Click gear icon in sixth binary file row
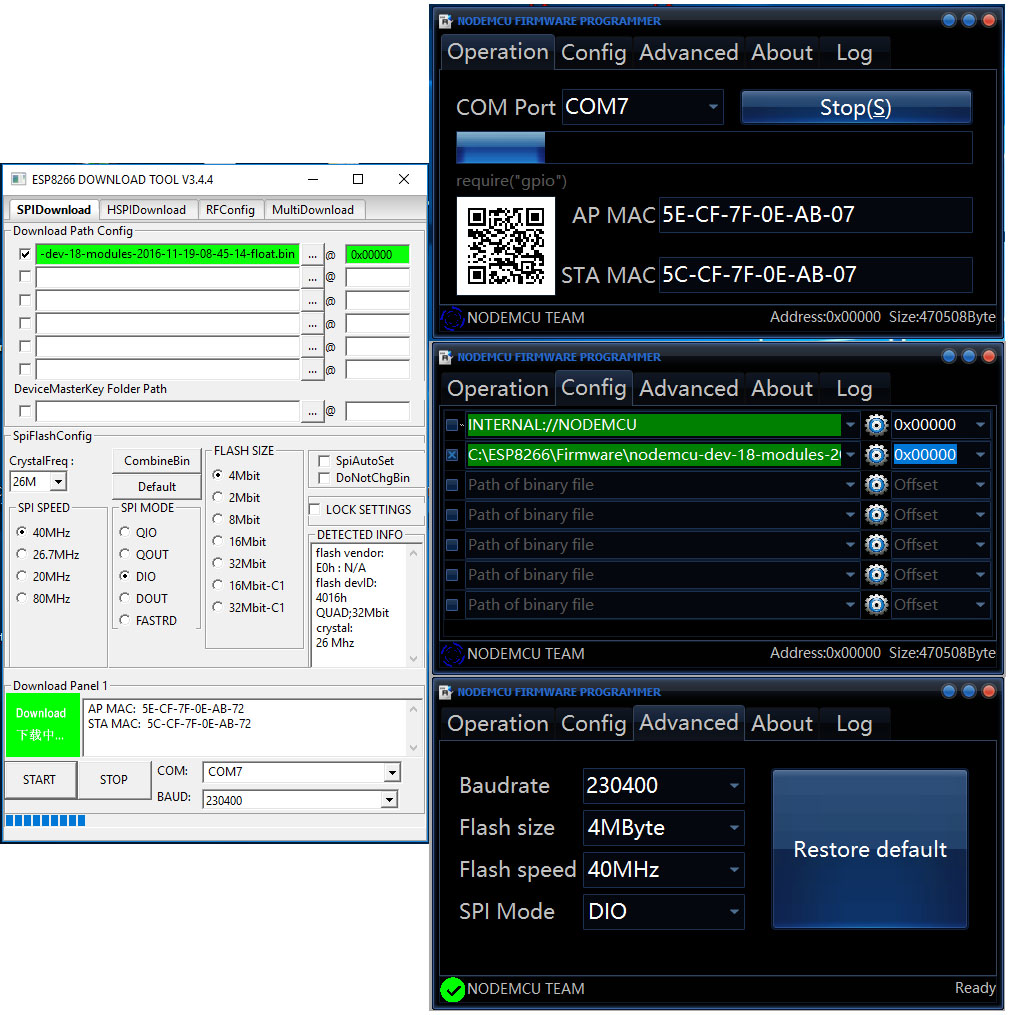Image resolution: width=1010 pixels, height=1015 pixels. (876, 575)
